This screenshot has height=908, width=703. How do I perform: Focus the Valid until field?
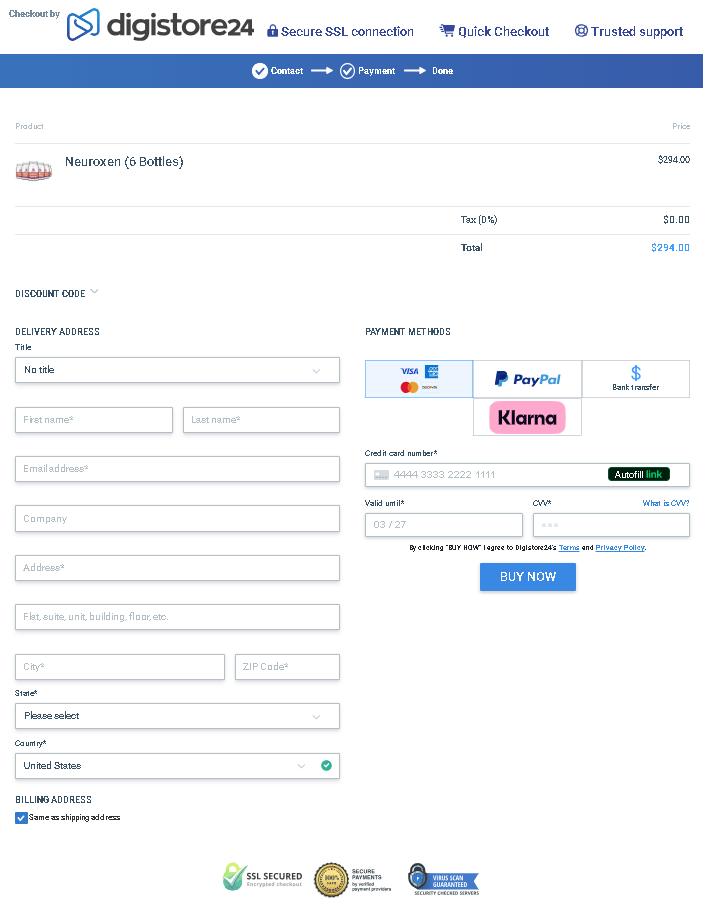[x=444, y=525]
